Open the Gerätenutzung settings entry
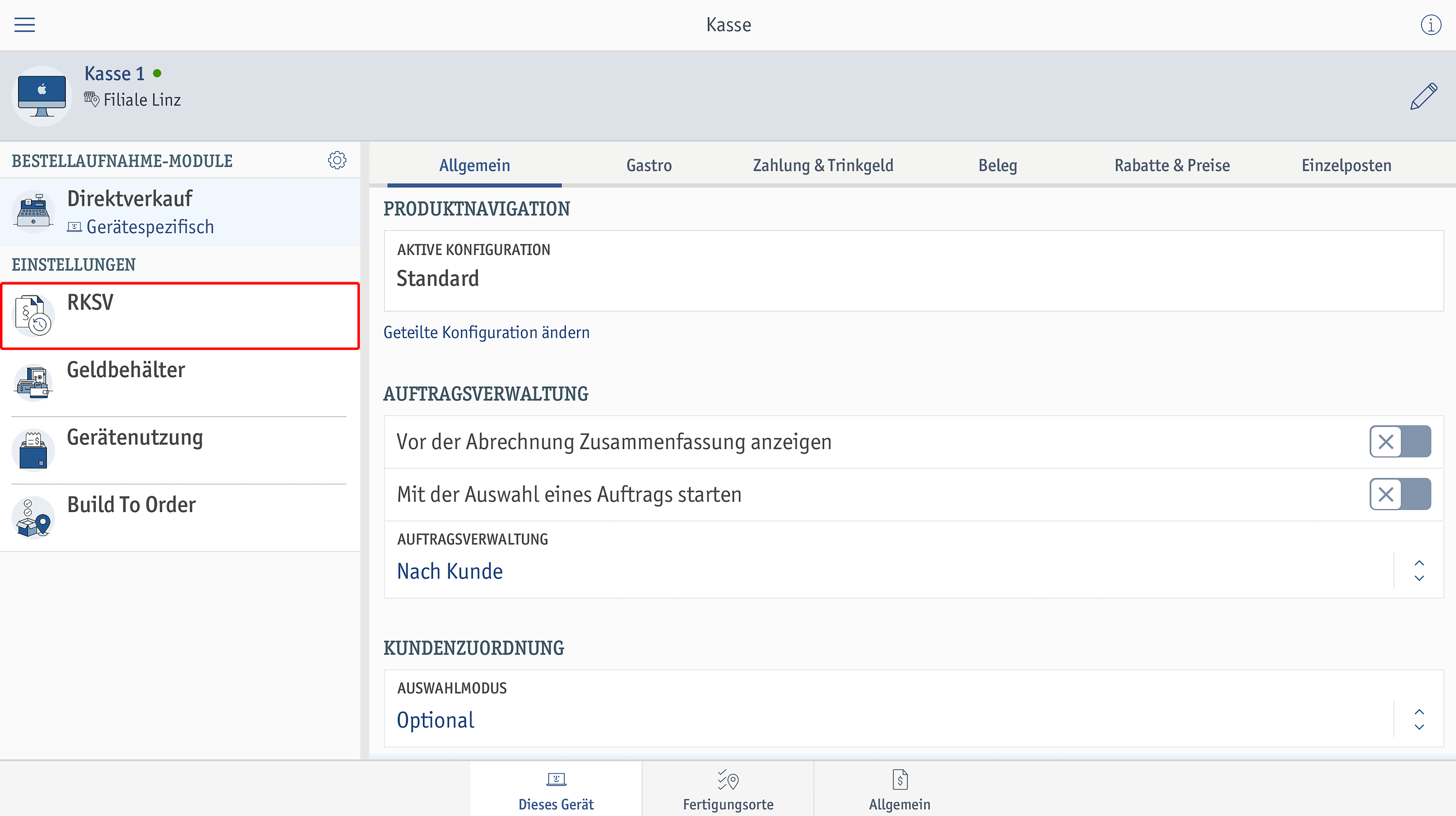The image size is (1456, 816). coord(180,450)
